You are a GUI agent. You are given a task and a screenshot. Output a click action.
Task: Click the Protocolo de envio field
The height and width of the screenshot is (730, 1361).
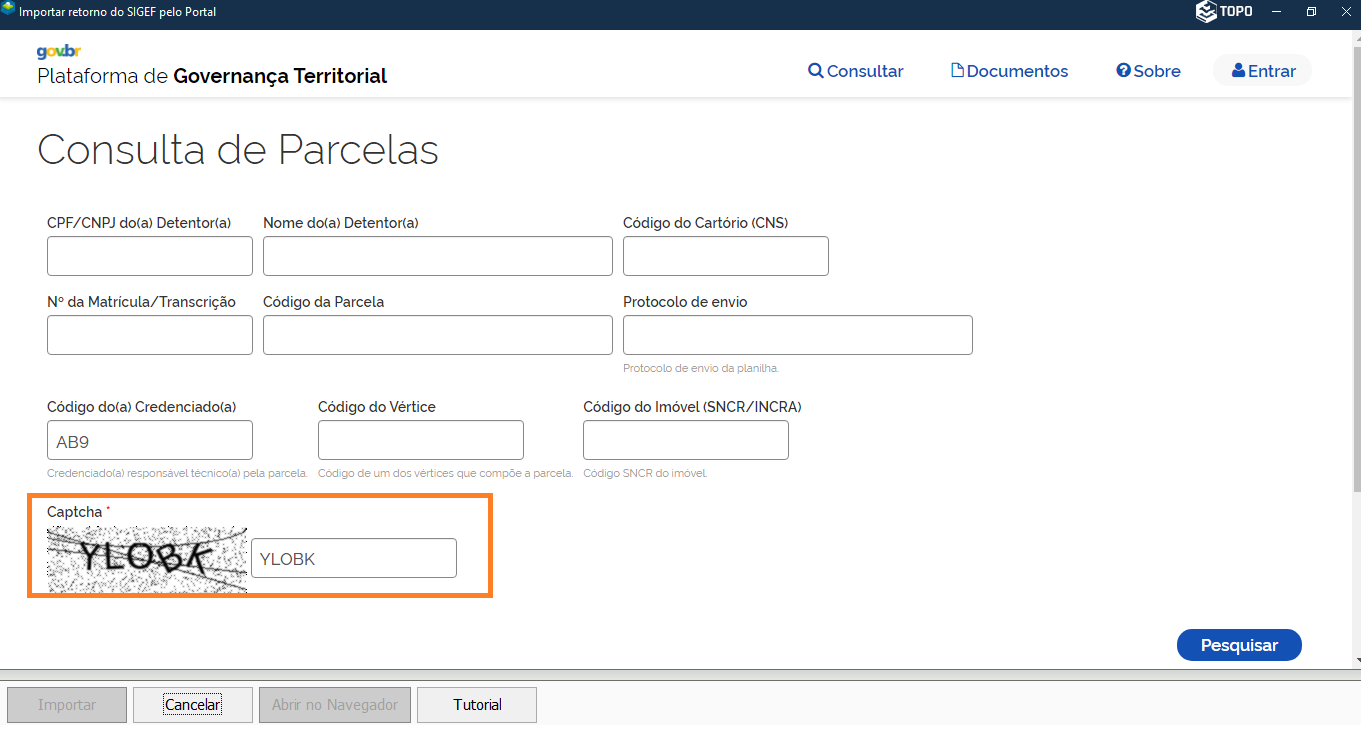[x=797, y=335]
